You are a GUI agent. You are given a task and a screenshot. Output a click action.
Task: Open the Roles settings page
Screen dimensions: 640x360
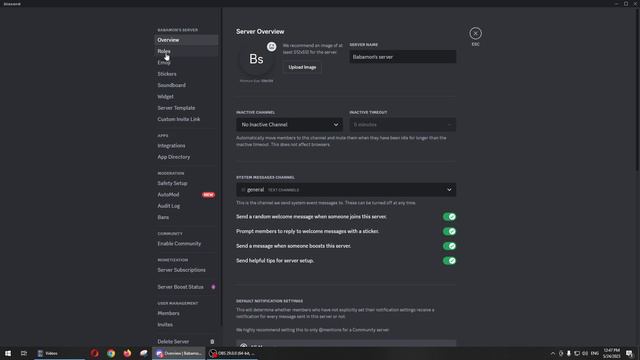pyautogui.click(x=187, y=51)
